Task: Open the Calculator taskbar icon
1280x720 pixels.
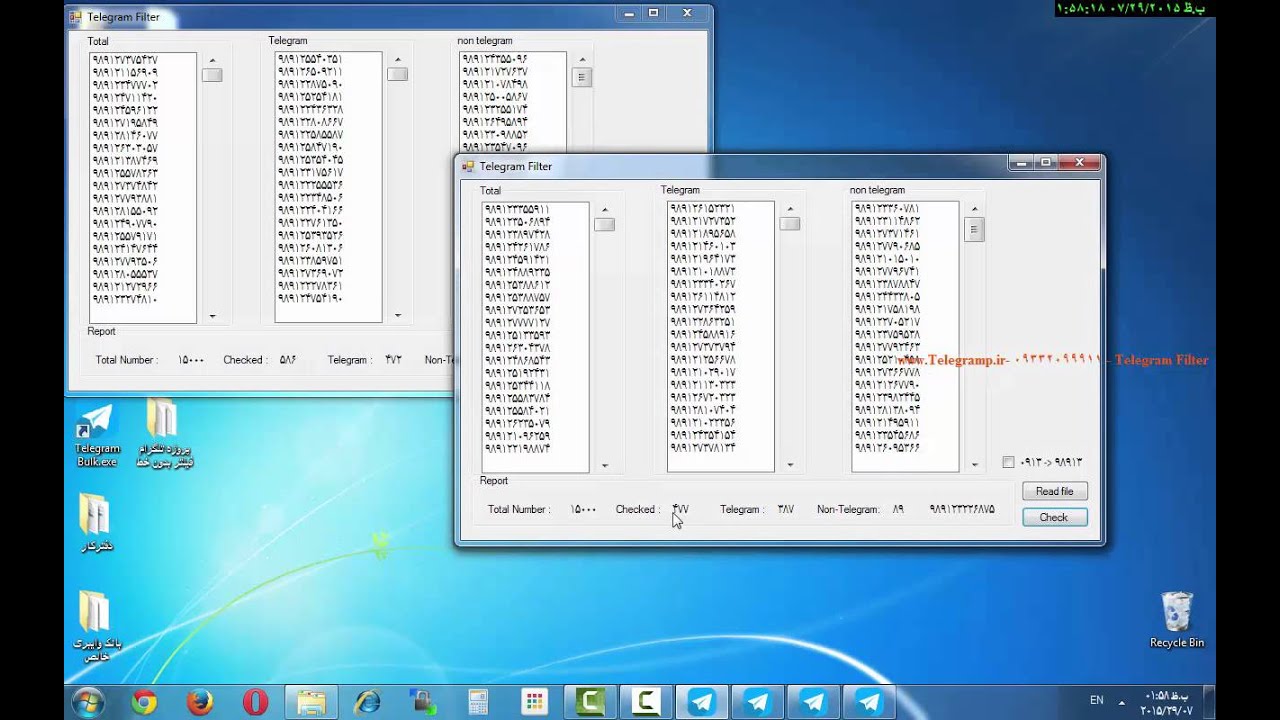Action: (x=478, y=702)
